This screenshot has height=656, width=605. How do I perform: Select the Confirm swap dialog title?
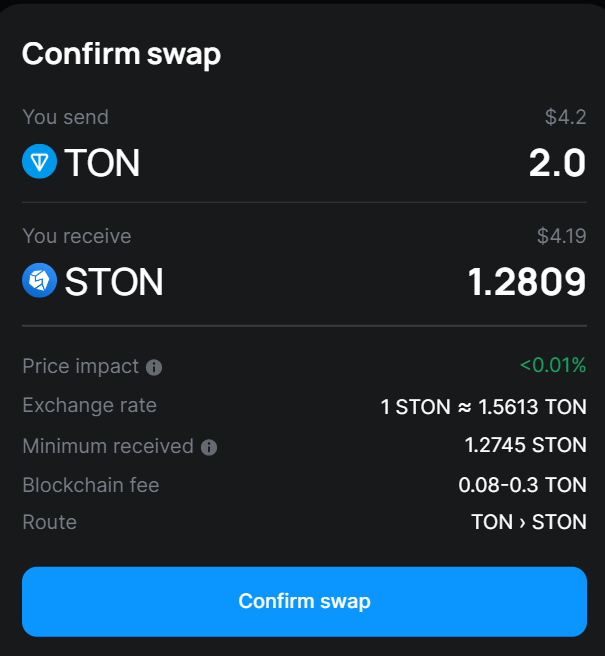[x=121, y=54]
